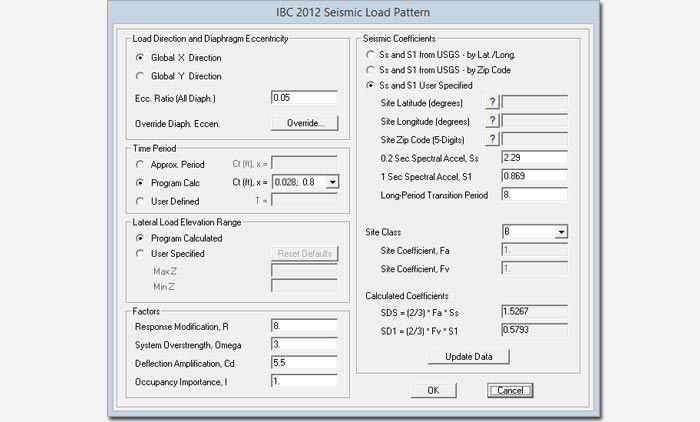700x422 pixels.
Task: Open the Site Class dropdown arrow
Action: click(562, 232)
